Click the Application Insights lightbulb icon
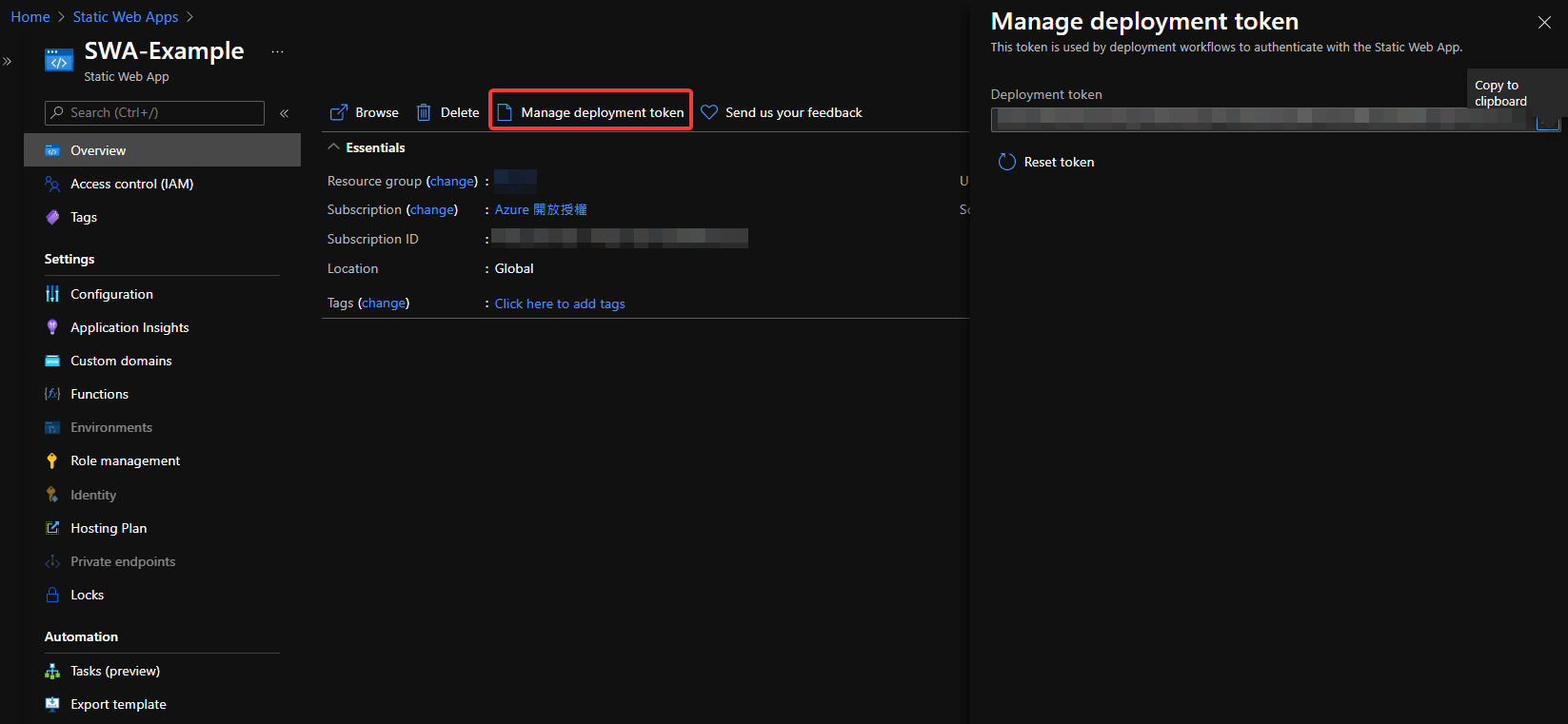 pos(52,327)
